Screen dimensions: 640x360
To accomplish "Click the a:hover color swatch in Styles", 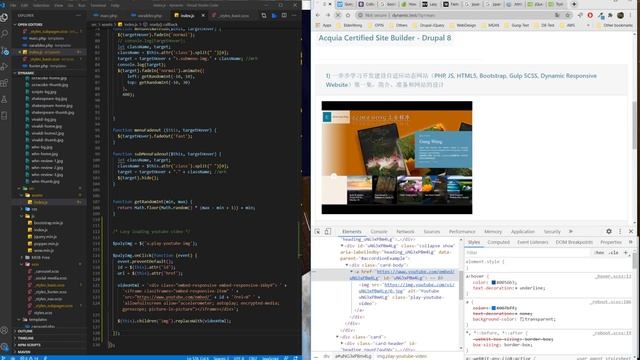I will tap(493, 282).
